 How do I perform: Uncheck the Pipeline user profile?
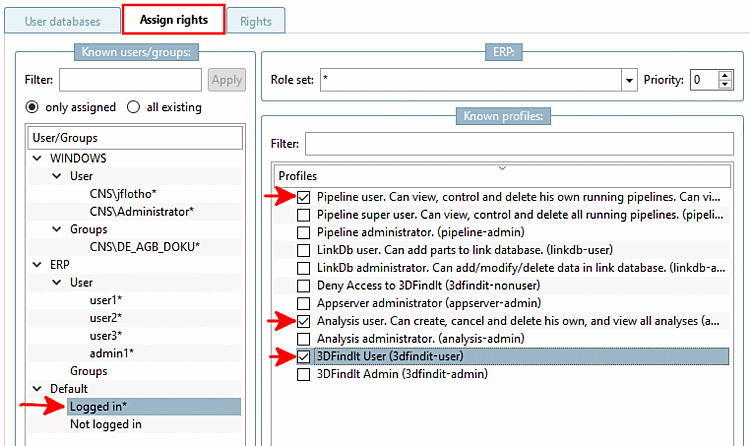304,197
